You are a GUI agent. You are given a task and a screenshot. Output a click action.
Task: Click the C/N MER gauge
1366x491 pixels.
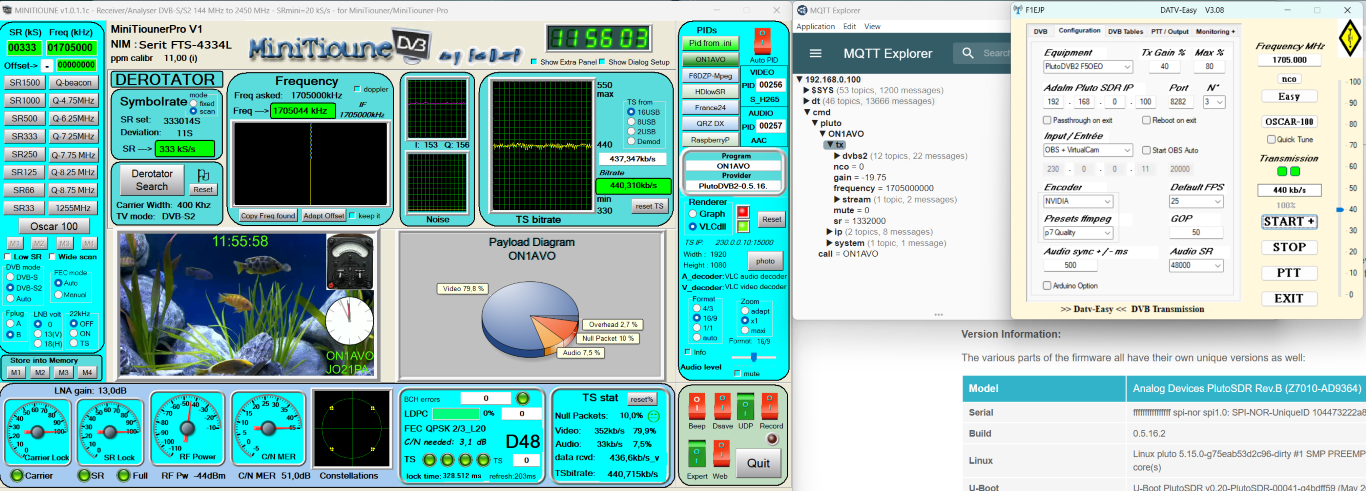click(x=268, y=428)
